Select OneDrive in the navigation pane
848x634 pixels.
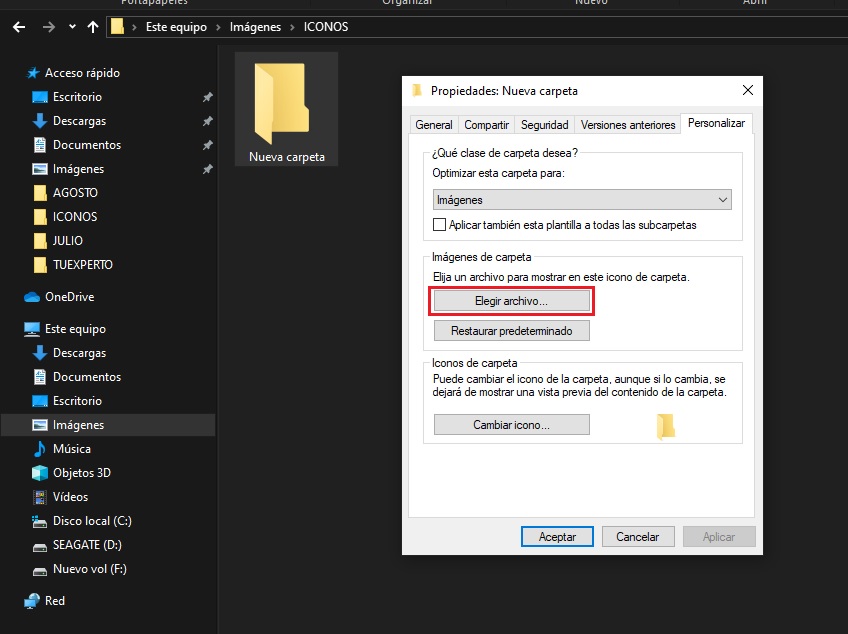click(69, 297)
